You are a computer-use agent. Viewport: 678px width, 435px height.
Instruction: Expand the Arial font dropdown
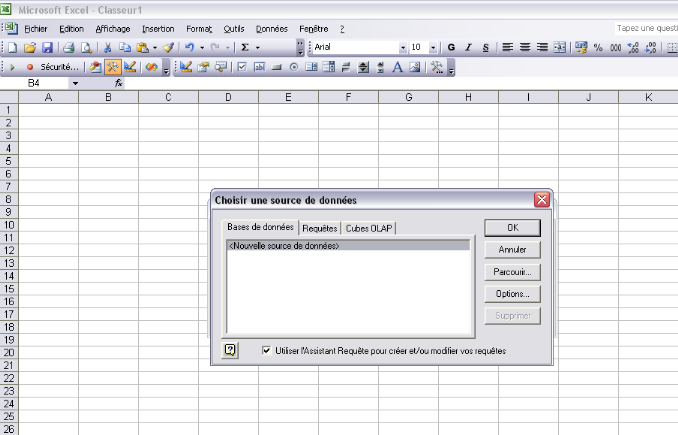click(x=403, y=48)
